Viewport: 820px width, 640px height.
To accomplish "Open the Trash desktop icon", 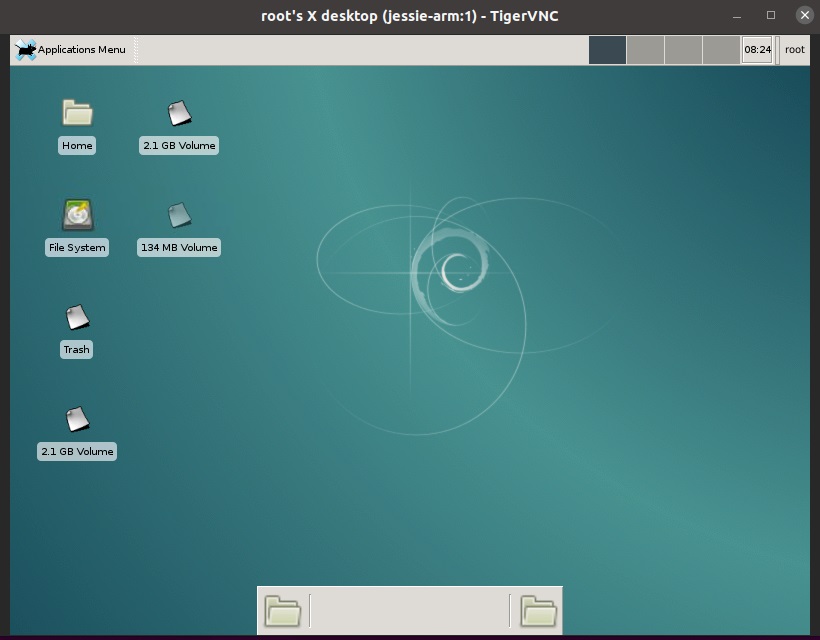I will click(x=76, y=318).
